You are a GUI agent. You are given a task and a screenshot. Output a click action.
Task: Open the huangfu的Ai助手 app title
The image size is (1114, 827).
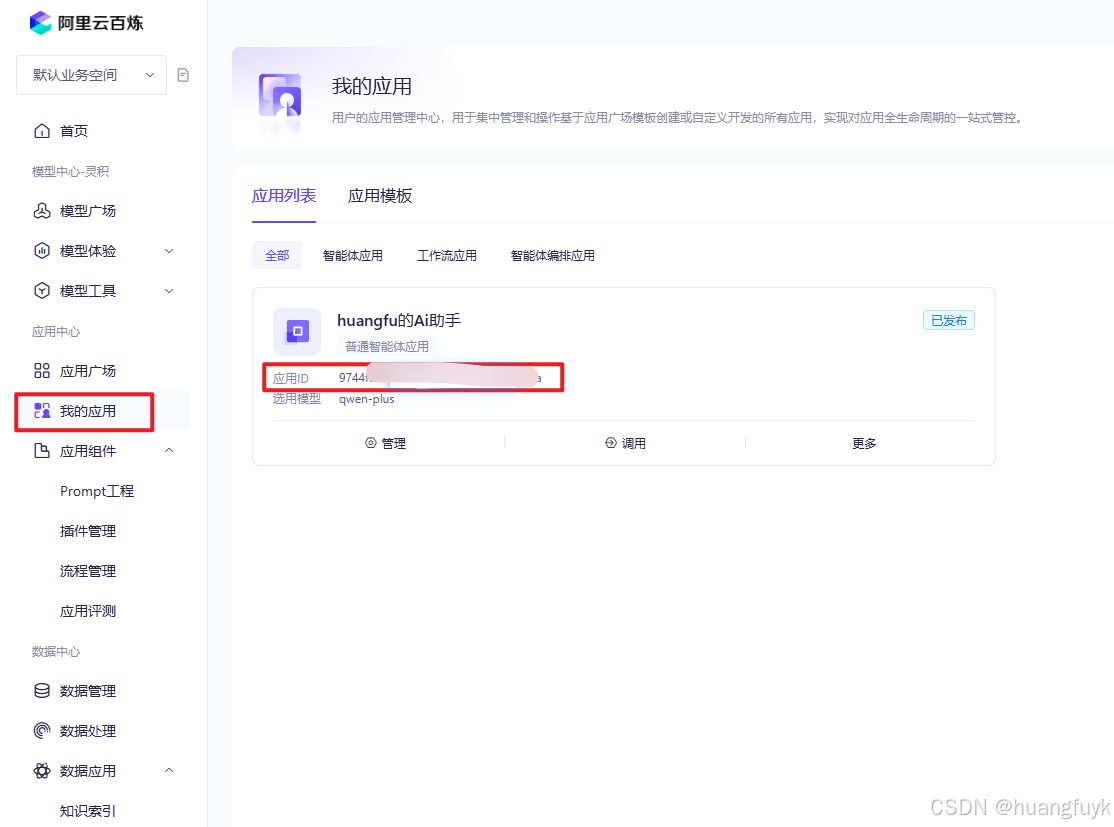point(399,320)
